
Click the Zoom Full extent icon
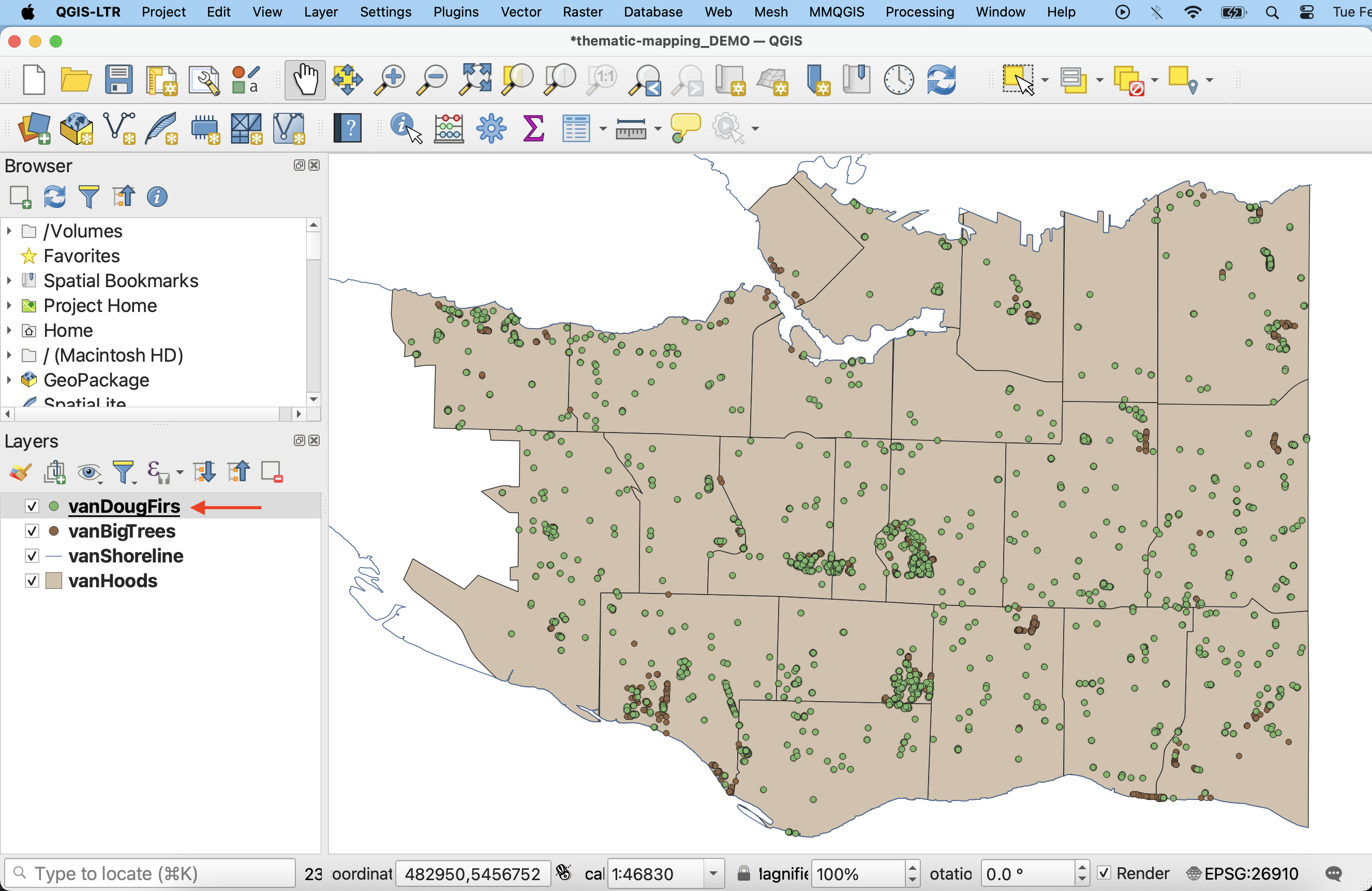point(474,80)
